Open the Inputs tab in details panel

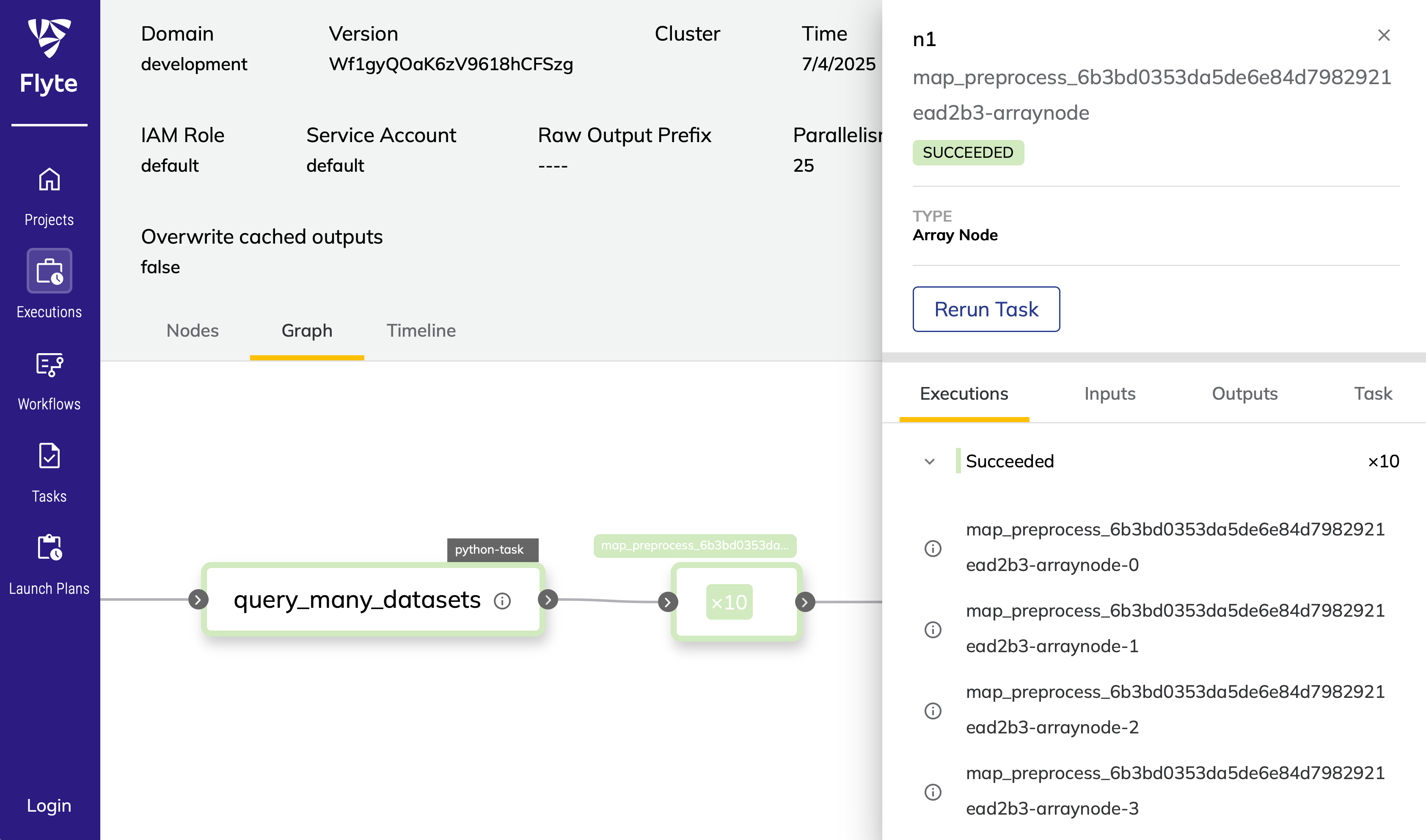click(1109, 394)
